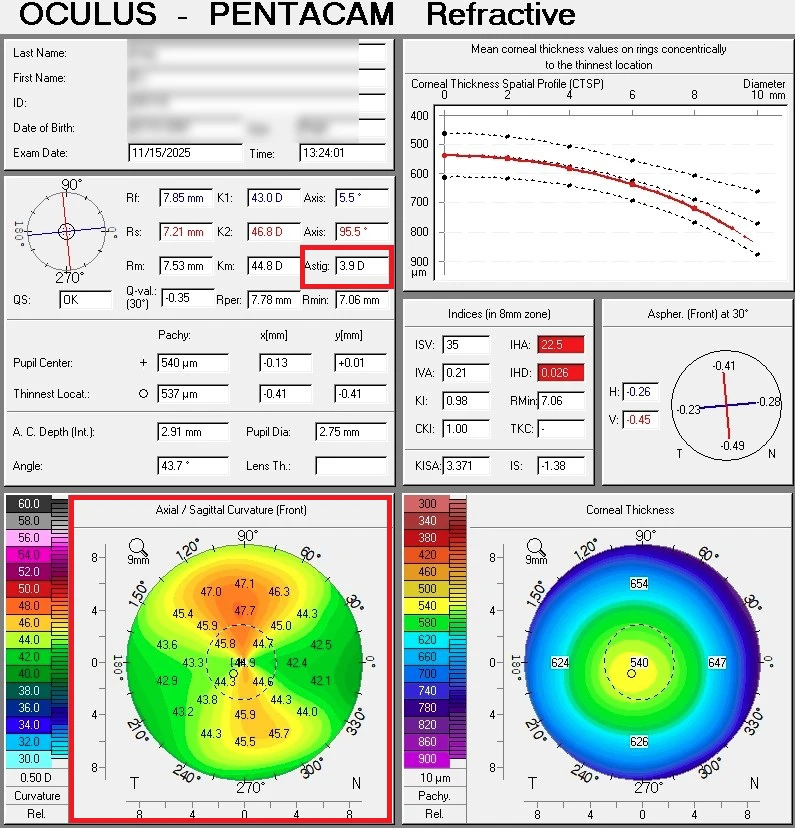Click the Rs field with 7.21 mm
Screen dimensions: 795x828
[x=186, y=232]
